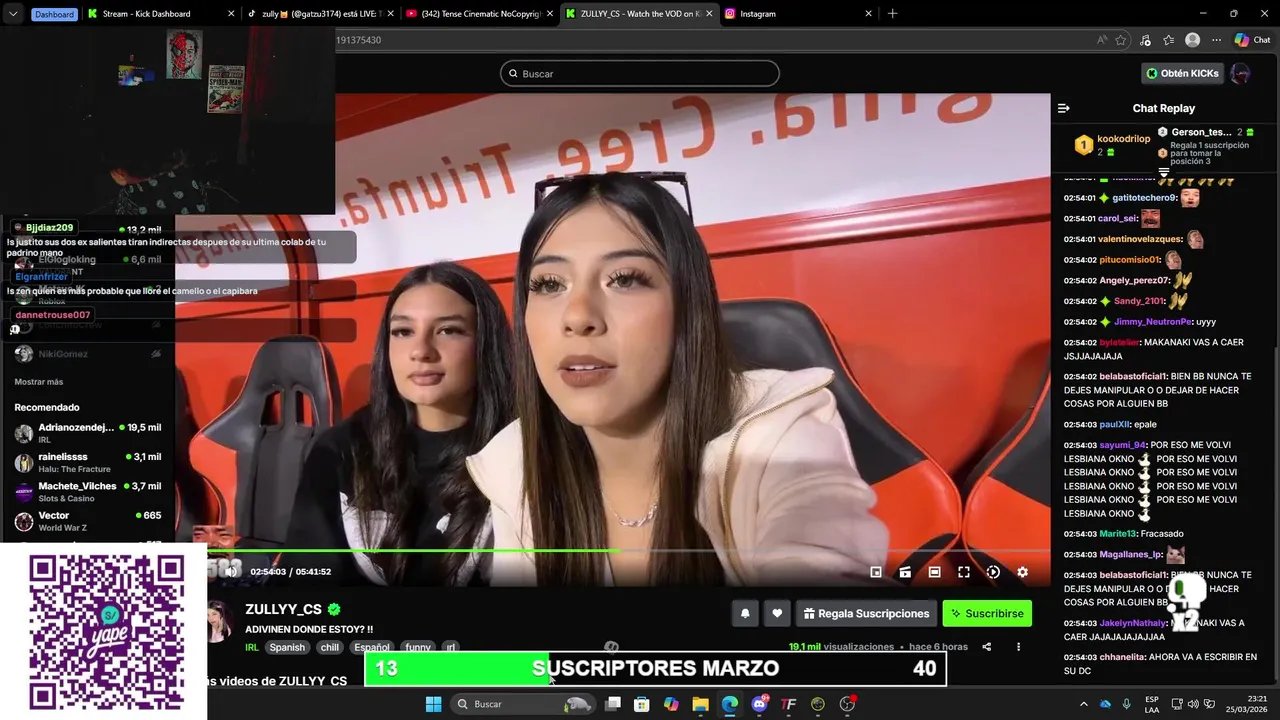Click the ZULLYY_CS channel avatar
This screenshot has height=720, width=1280.
220,621
